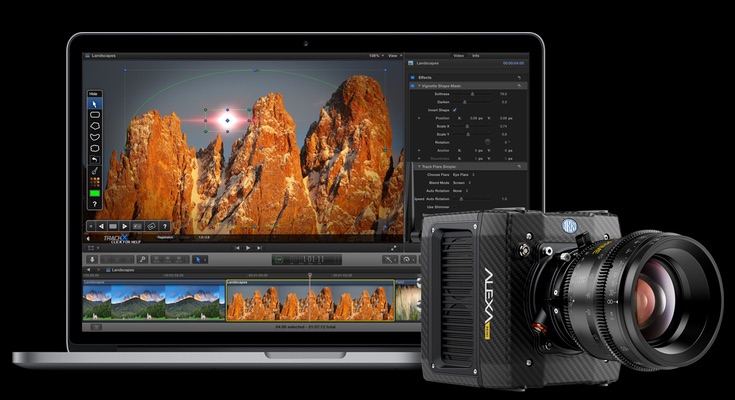Viewport: 735px width, 400px height.
Task: Expand the Position parameter disclosure triangle
Action: 419,118
